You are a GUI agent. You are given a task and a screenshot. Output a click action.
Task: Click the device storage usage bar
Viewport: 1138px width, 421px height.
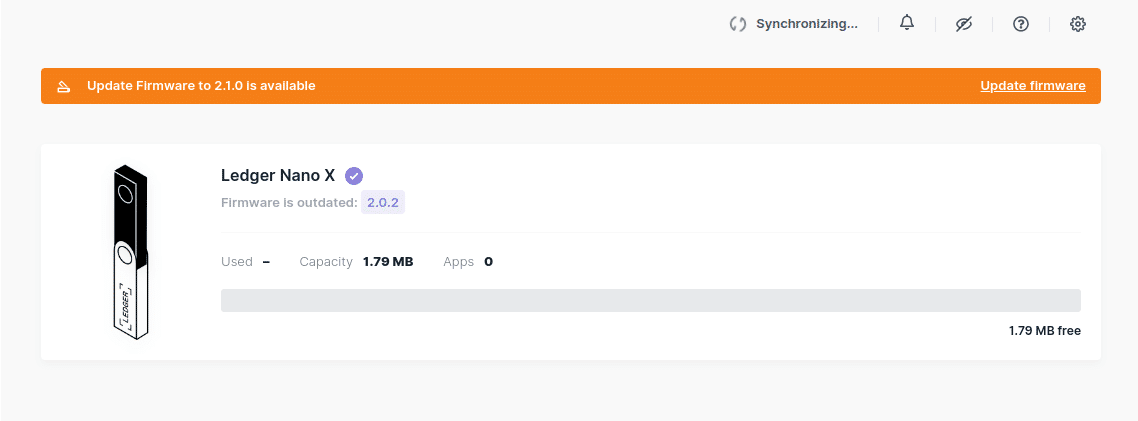pos(650,301)
